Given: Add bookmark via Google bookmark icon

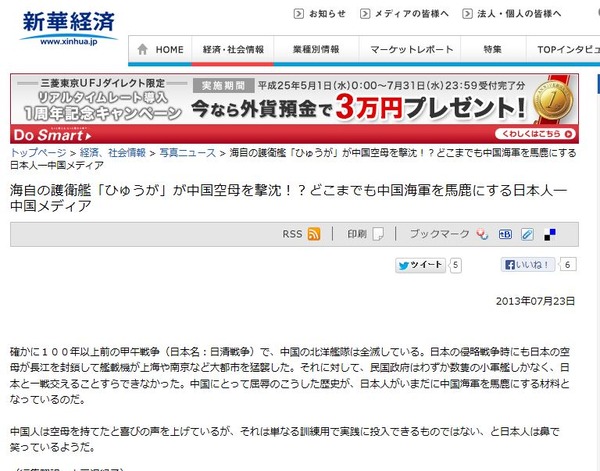Looking at the screenshot, I should pyautogui.click(x=482, y=234).
